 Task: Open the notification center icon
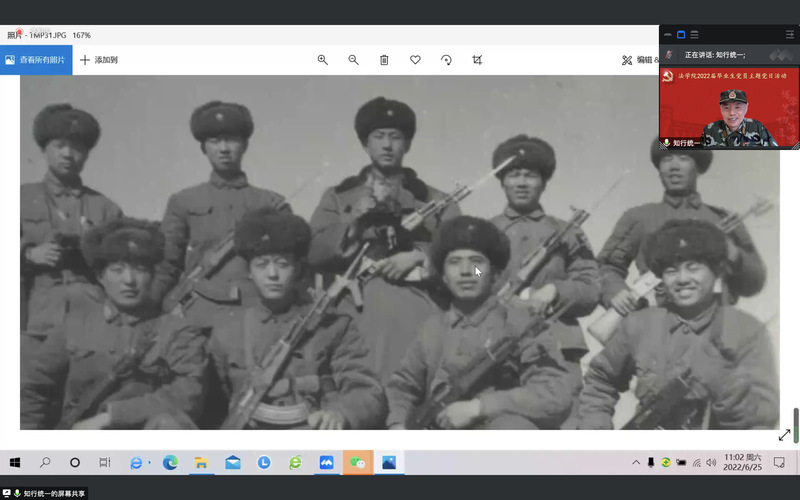(x=779, y=463)
